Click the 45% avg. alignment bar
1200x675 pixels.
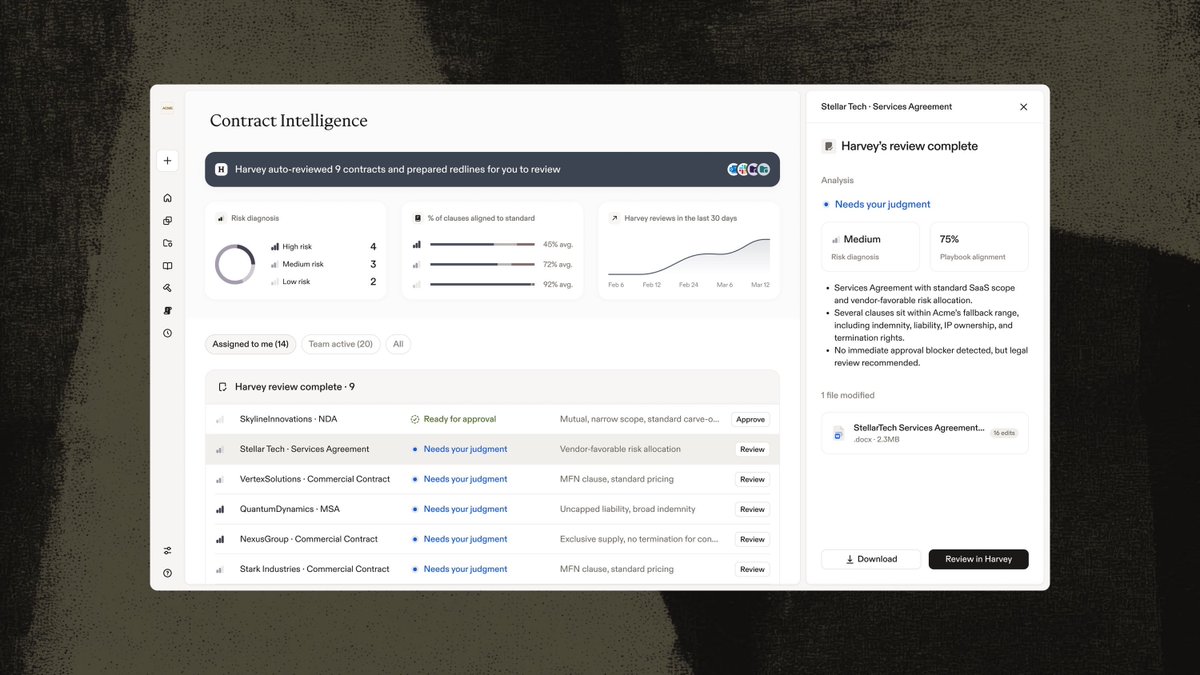point(483,244)
